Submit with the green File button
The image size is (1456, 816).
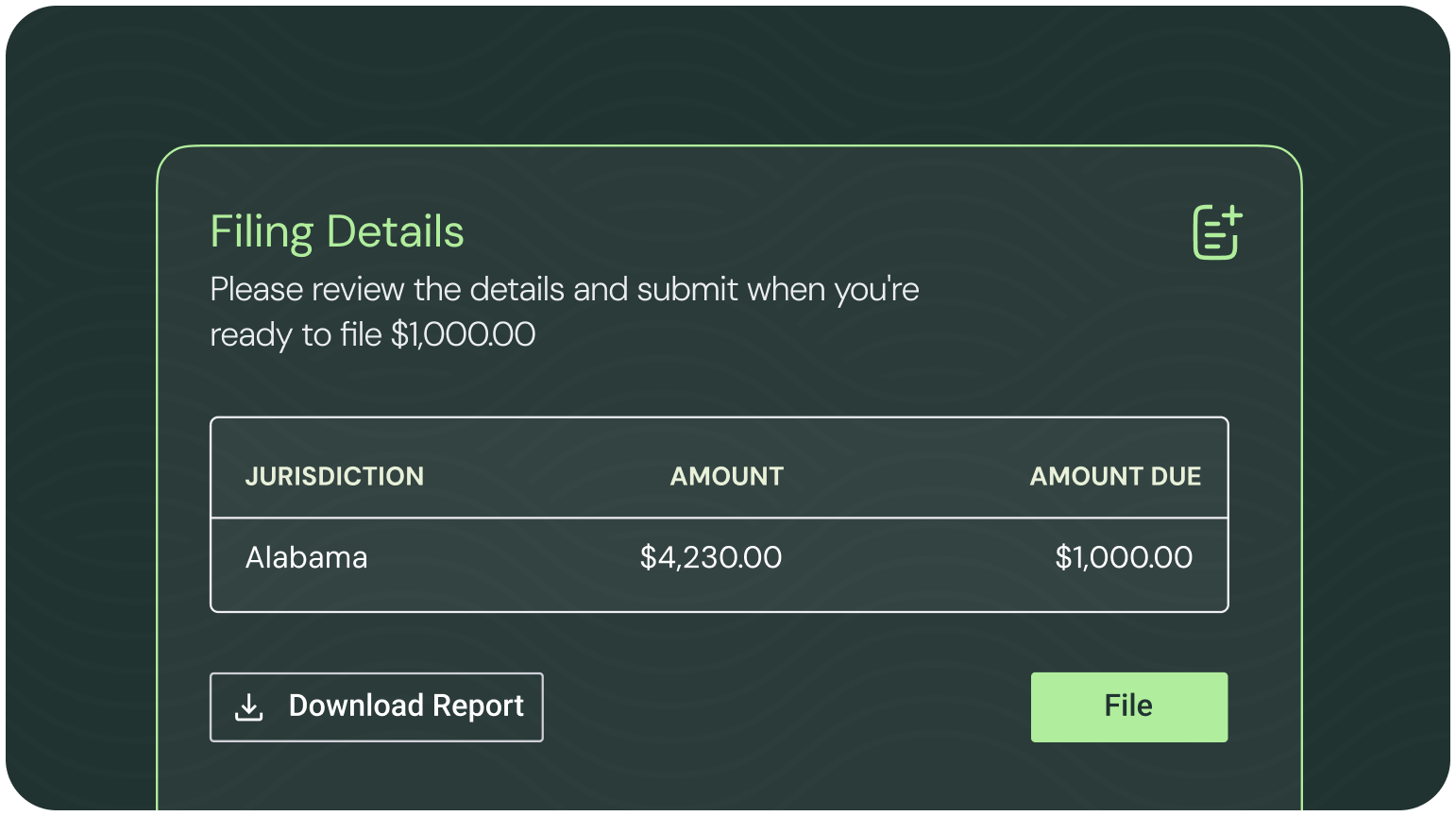pos(1129,706)
